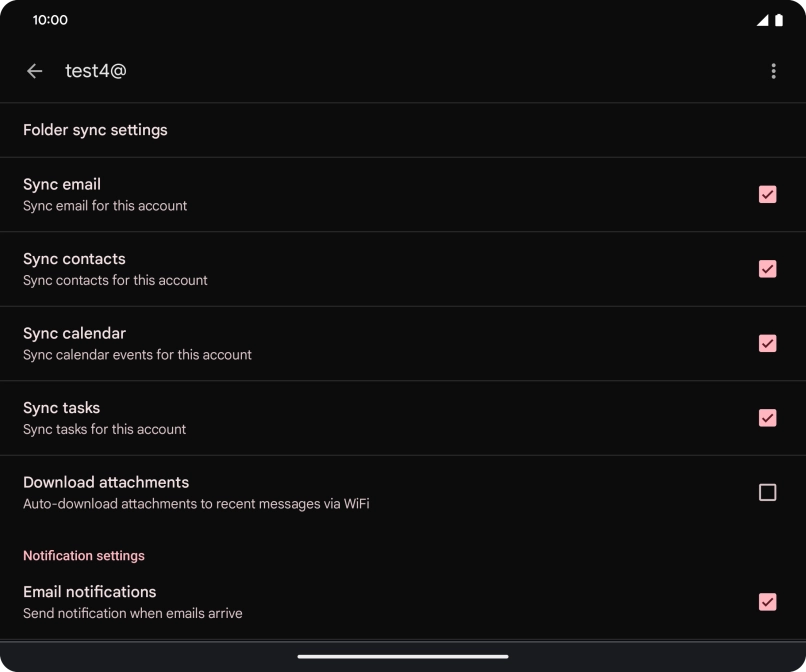Click the 'test4@' account title
The width and height of the screenshot is (806, 672).
click(96, 71)
